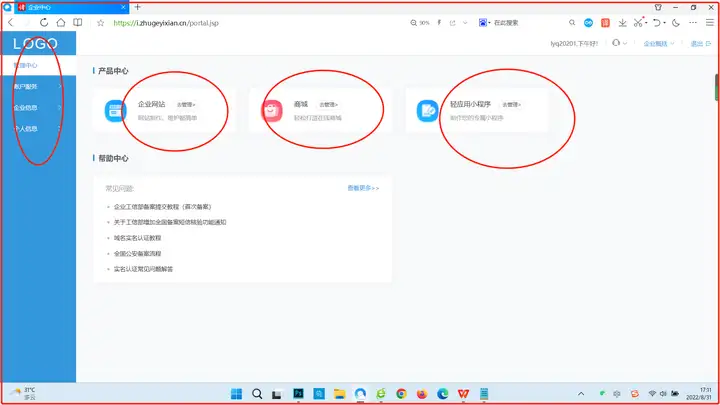The width and height of the screenshot is (720, 405).
Task: Open Chrome from the taskbar
Action: pos(401,394)
